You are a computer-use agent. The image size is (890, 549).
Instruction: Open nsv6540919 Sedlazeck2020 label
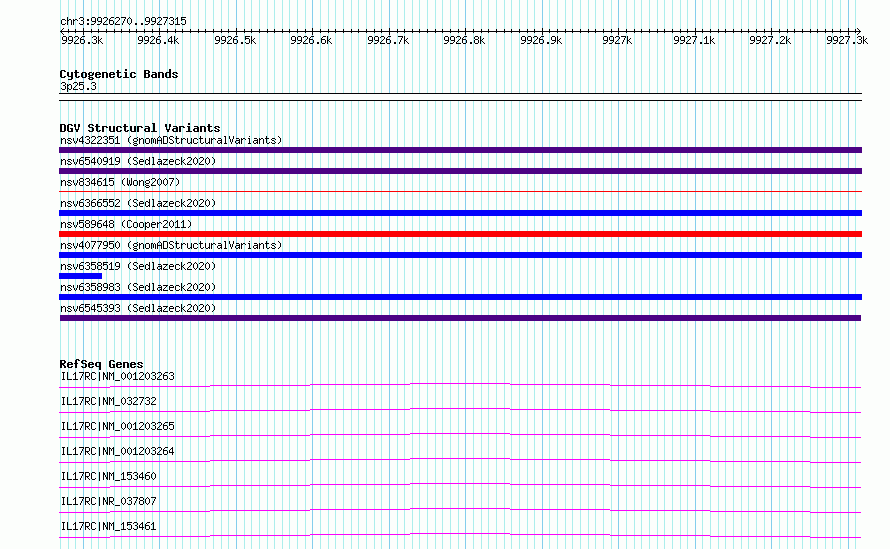138,161
